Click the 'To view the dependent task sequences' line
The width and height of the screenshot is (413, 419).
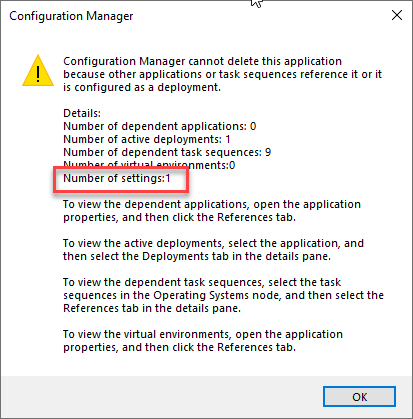[x=202, y=282]
